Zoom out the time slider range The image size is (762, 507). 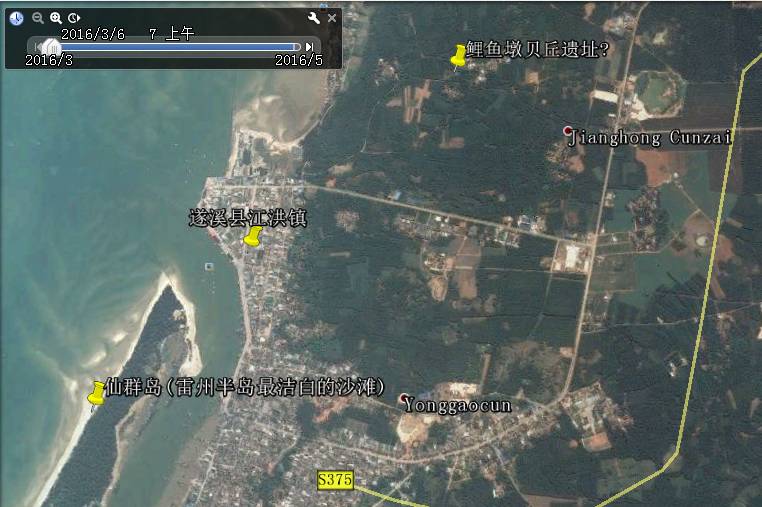[x=37, y=18]
